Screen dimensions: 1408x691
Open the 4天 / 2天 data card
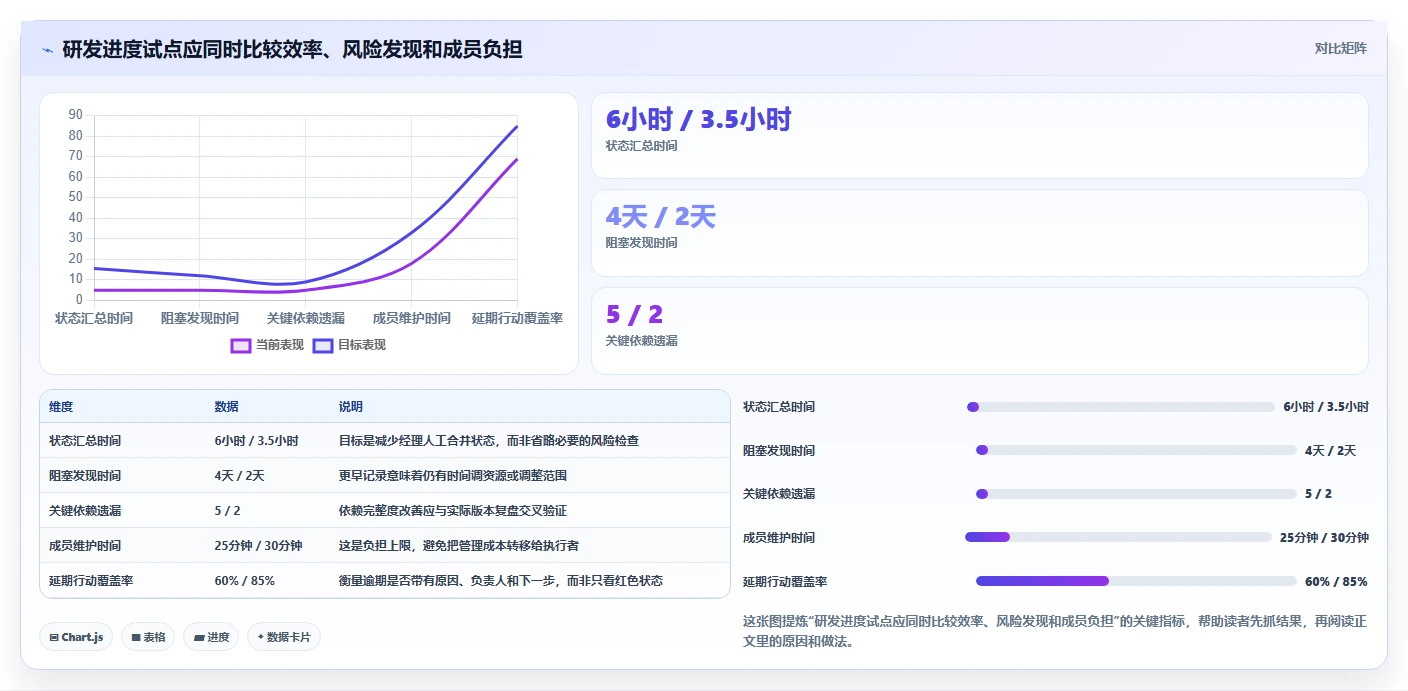pos(979,233)
